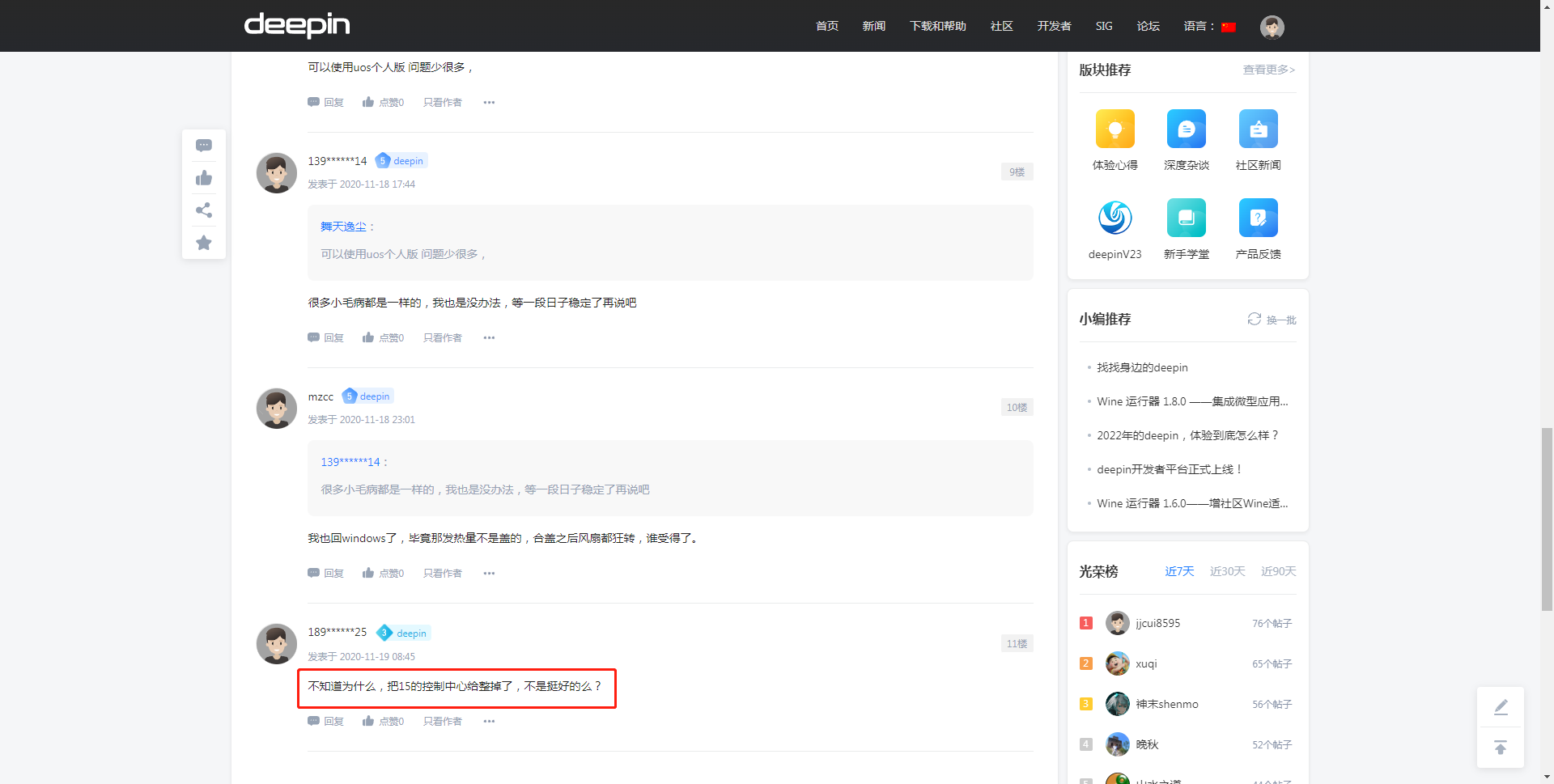Open deepin开发者平台正式上线 article
Screen dimensions: 1554x784
click(x=1170, y=470)
